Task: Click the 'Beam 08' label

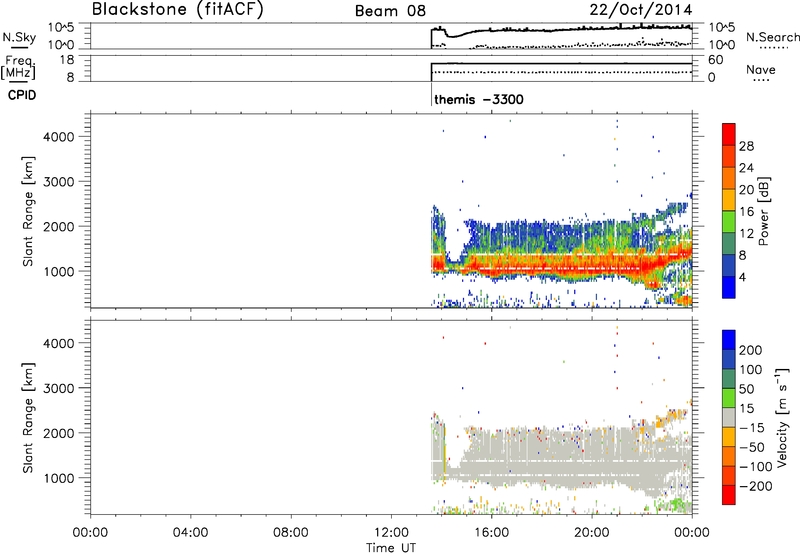Action: 390,11
